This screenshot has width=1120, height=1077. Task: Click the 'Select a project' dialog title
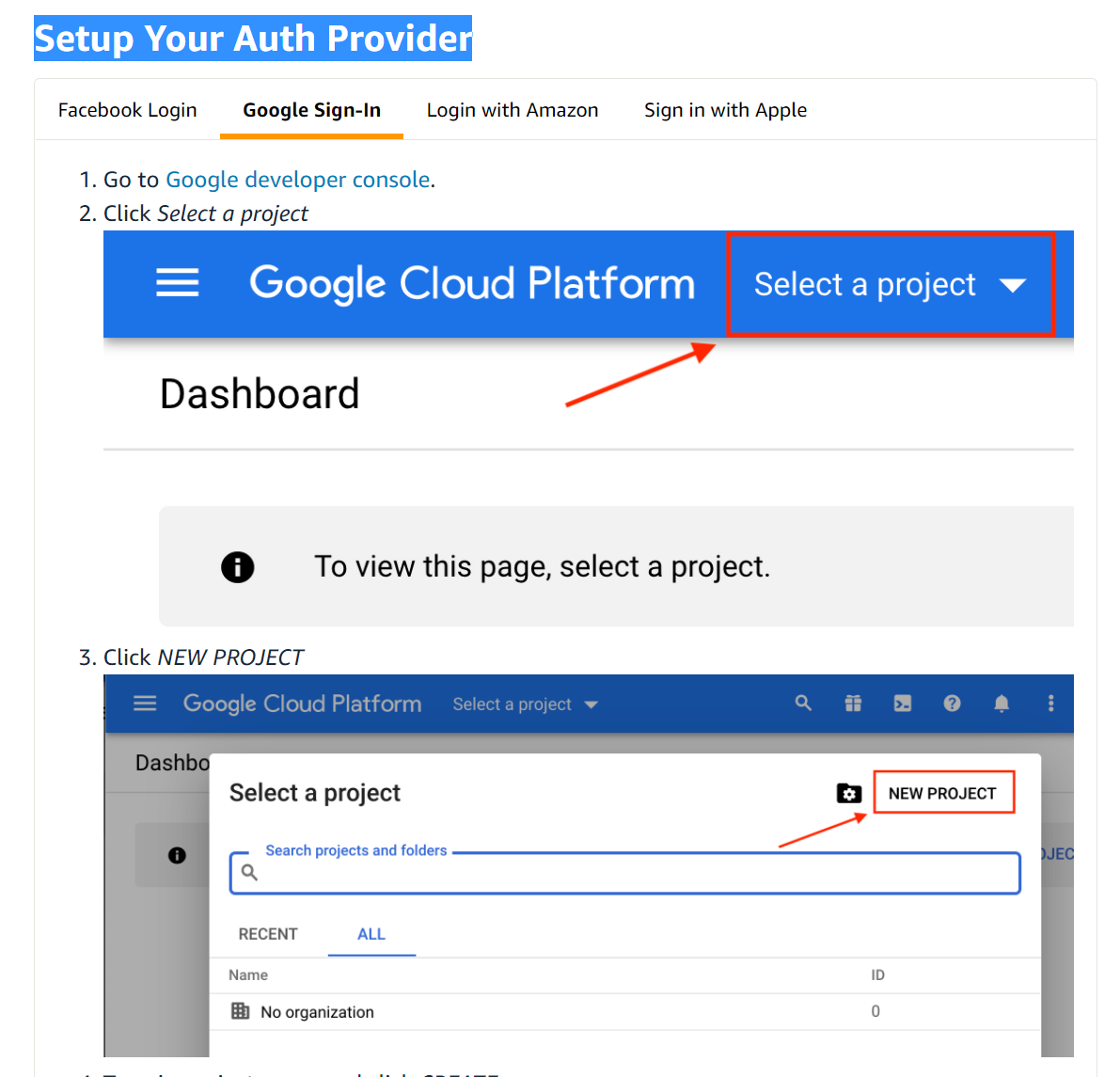click(x=315, y=793)
